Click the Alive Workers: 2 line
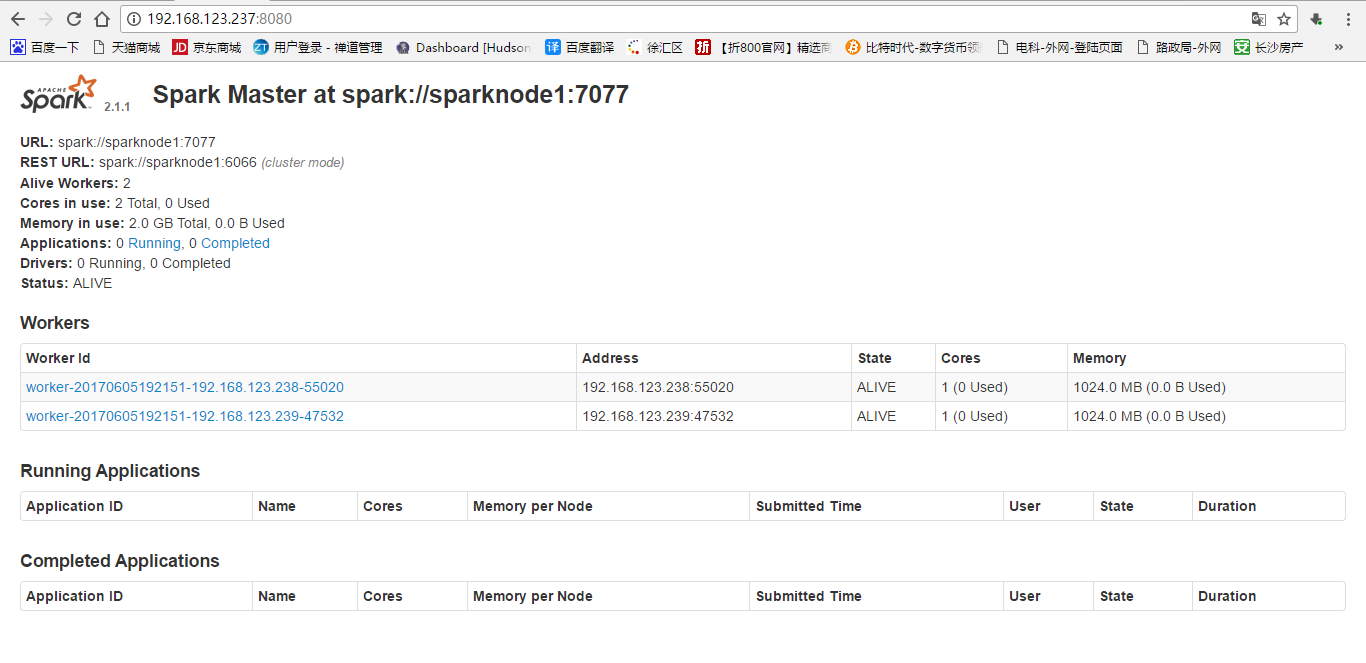 pyautogui.click(x=75, y=183)
